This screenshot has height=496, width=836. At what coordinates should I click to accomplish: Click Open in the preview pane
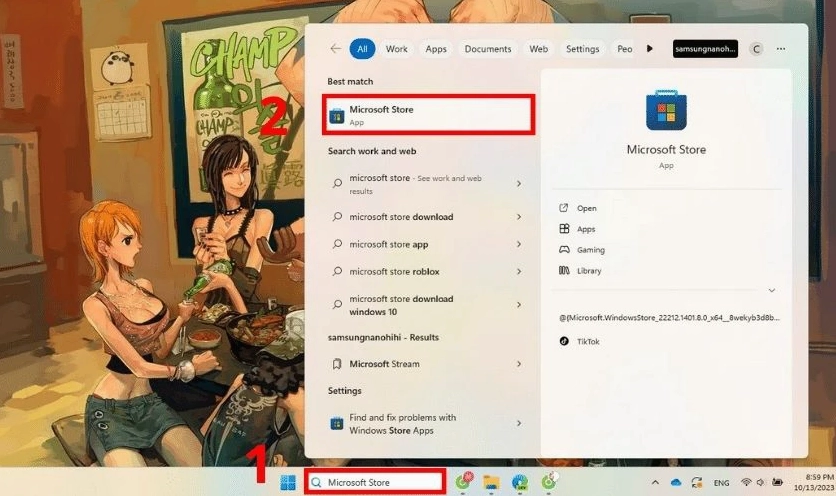tap(586, 209)
